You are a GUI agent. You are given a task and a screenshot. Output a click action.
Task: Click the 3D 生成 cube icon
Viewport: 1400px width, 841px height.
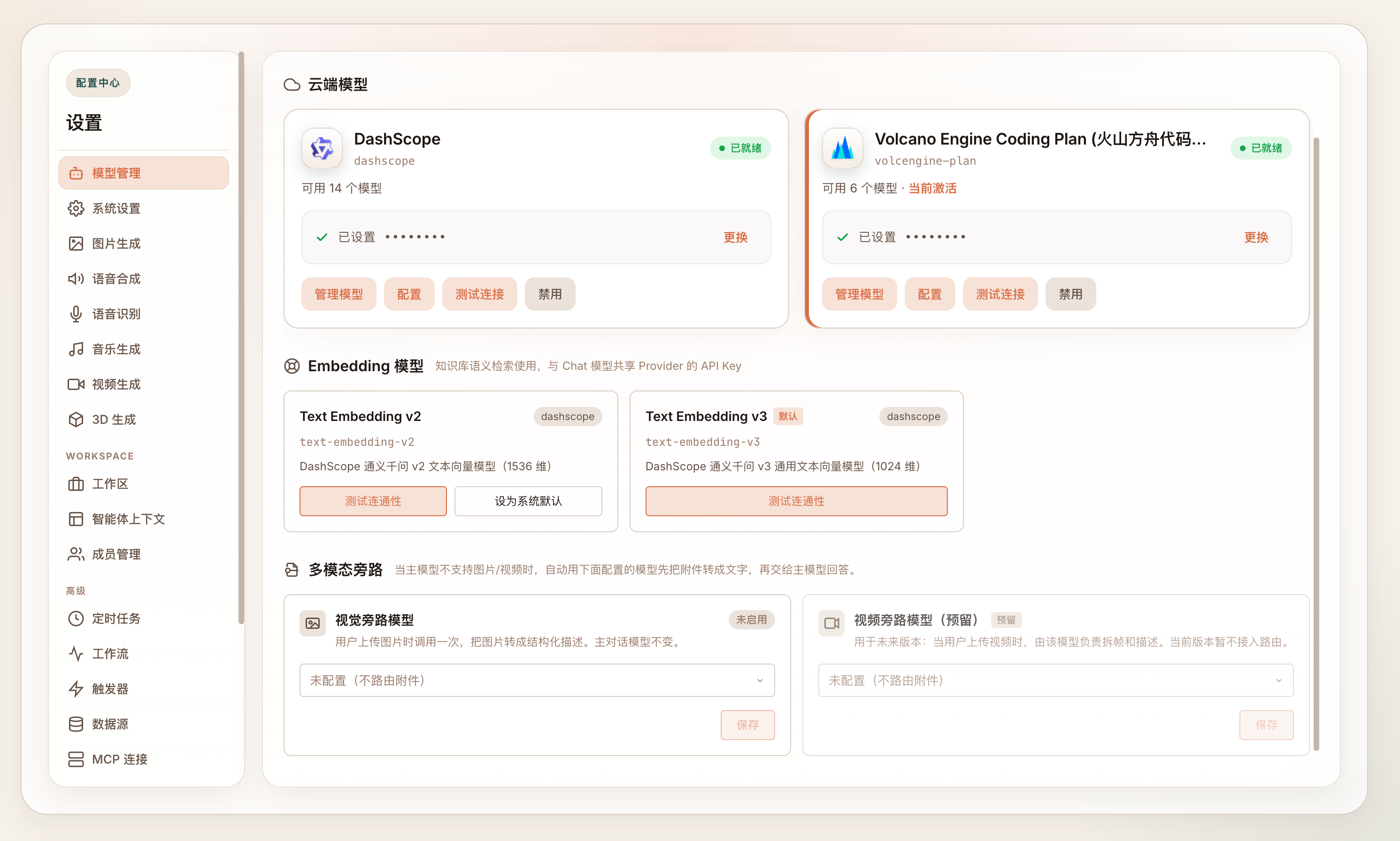pos(76,420)
